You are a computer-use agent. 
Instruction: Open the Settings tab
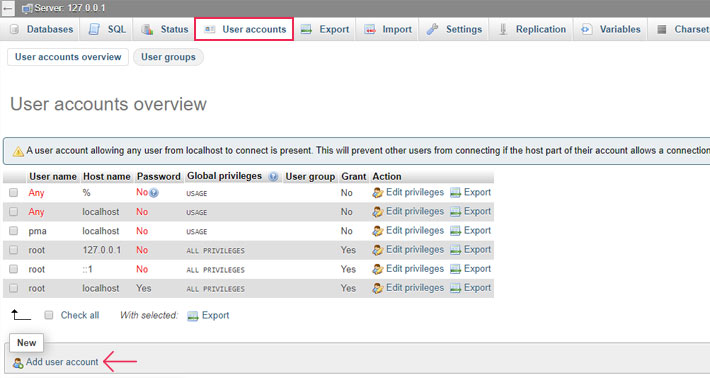pos(454,29)
